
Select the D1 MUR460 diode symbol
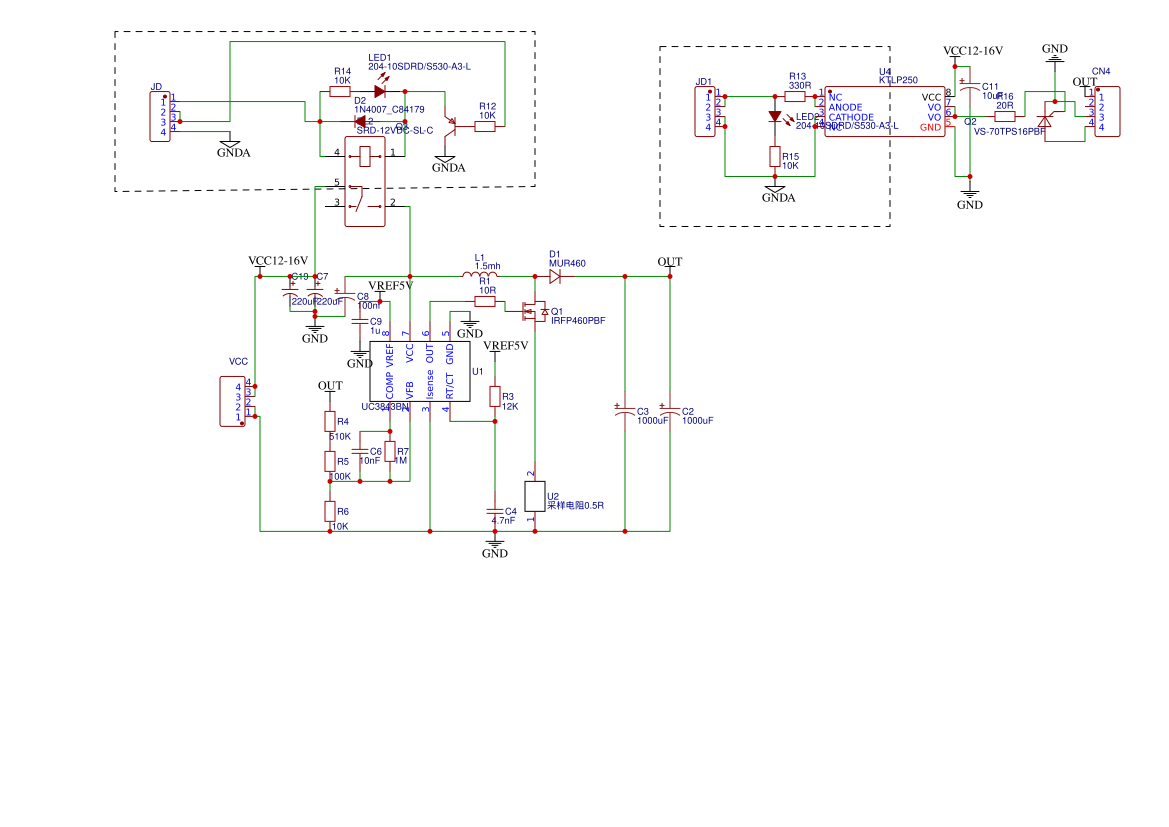tap(555, 276)
